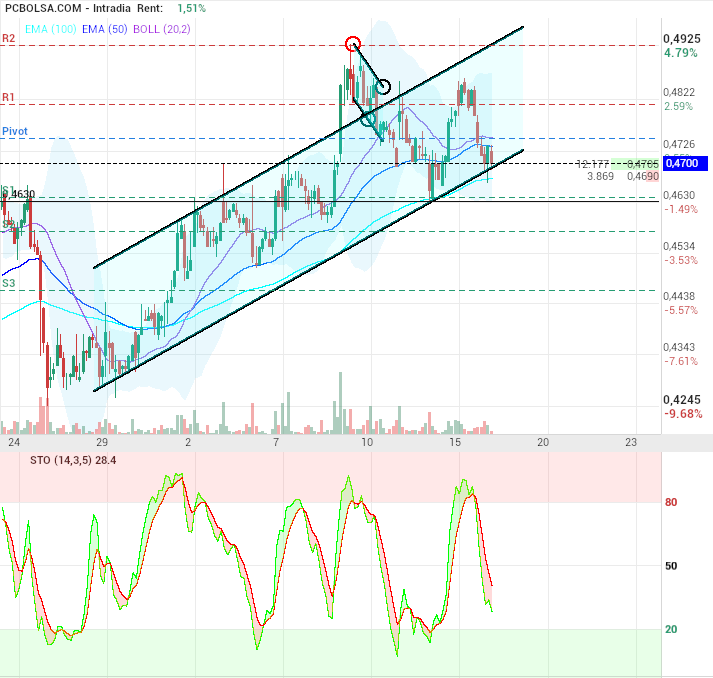Click the 0,4630 horizontal line label

(x=22, y=194)
